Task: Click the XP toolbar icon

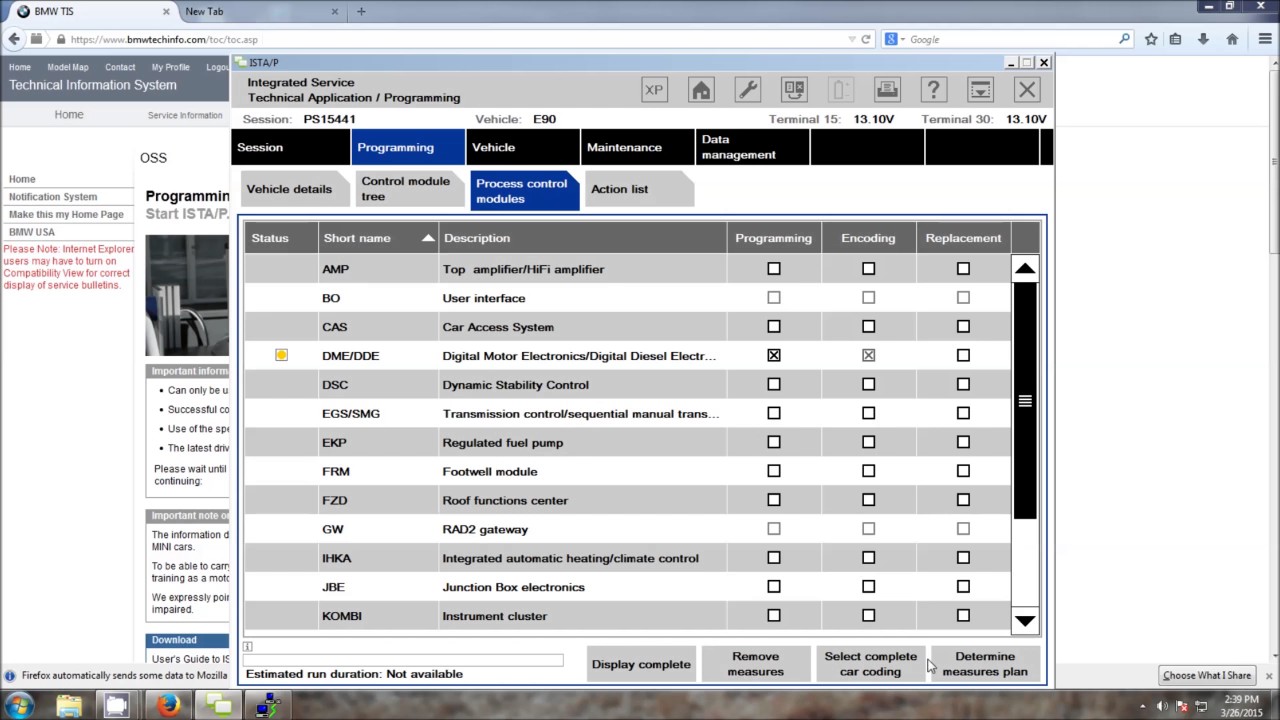Action: (654, 90)
